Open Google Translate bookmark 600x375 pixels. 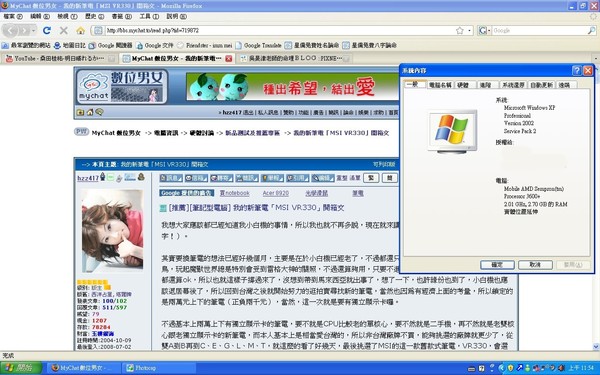click(259, 45)
